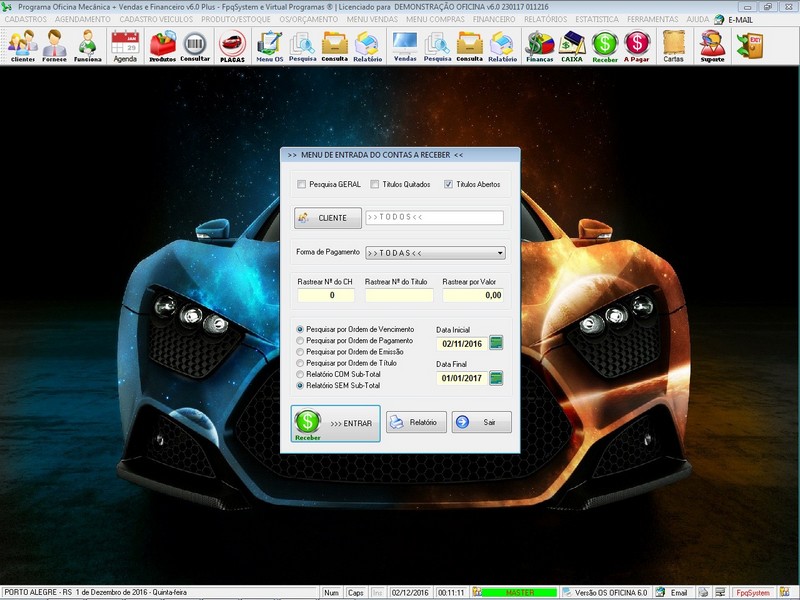The image size is (800, 600).
Task: Open the Clientes toolbar icon
Action: tap(22, 46)
